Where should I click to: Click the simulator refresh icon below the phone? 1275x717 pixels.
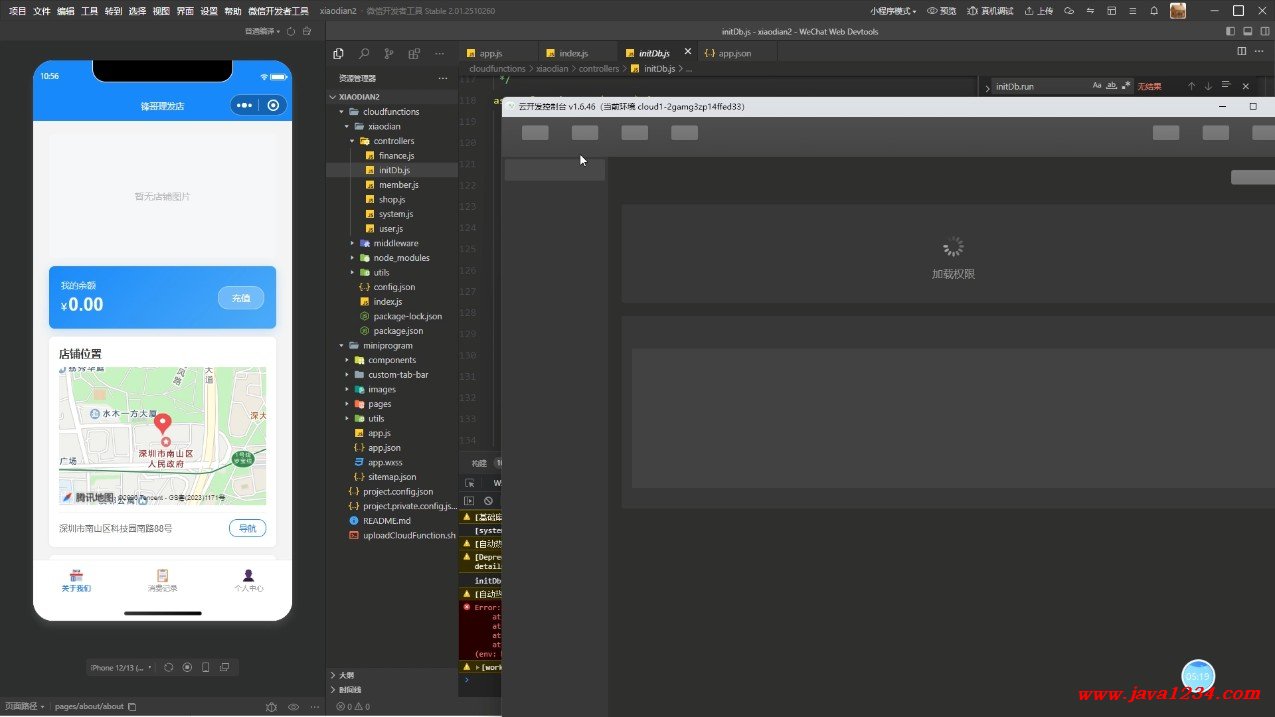(x=168, y=667)
